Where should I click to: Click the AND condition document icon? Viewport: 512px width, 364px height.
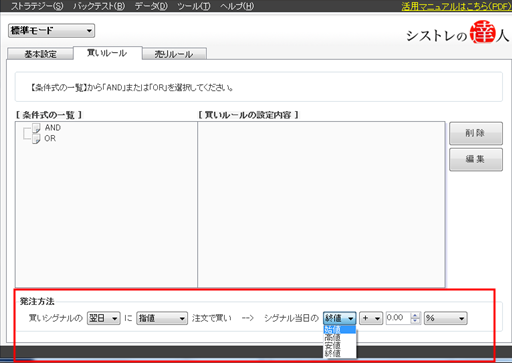(36, 128)
